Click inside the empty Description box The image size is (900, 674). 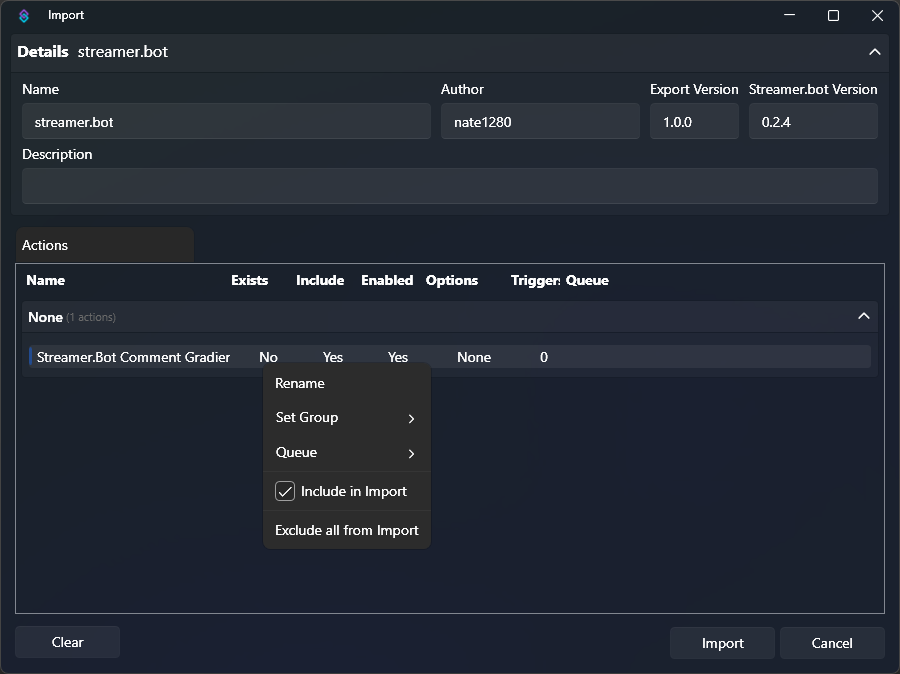click(x=449, y=186)
